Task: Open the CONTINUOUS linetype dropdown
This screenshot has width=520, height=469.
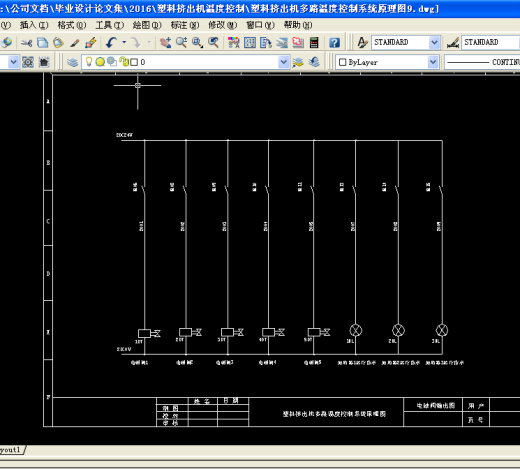Action: 482,62
